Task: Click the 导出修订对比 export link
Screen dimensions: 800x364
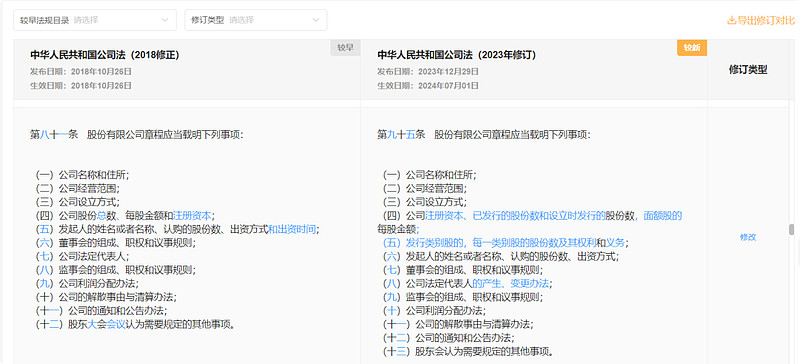Action: pos(761,20)
